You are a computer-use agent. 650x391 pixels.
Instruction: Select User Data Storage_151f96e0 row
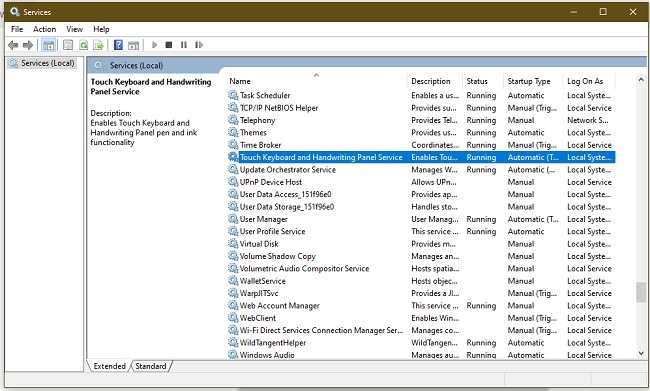421,206
